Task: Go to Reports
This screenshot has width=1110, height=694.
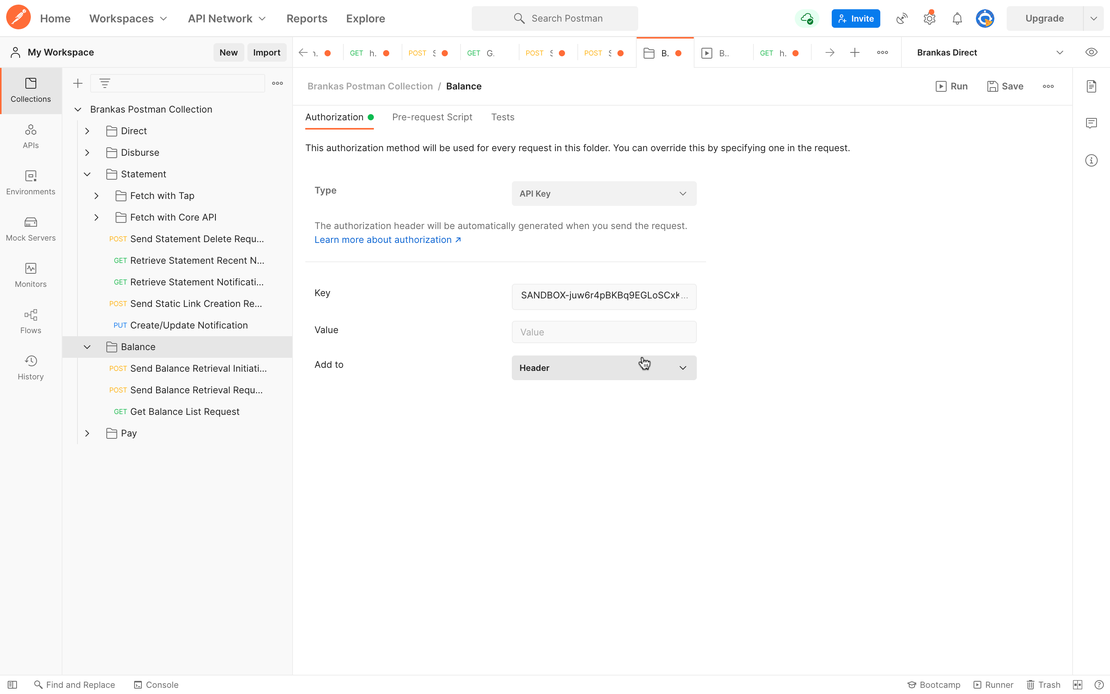Action: pyautogui.click(x=307, y=18)
